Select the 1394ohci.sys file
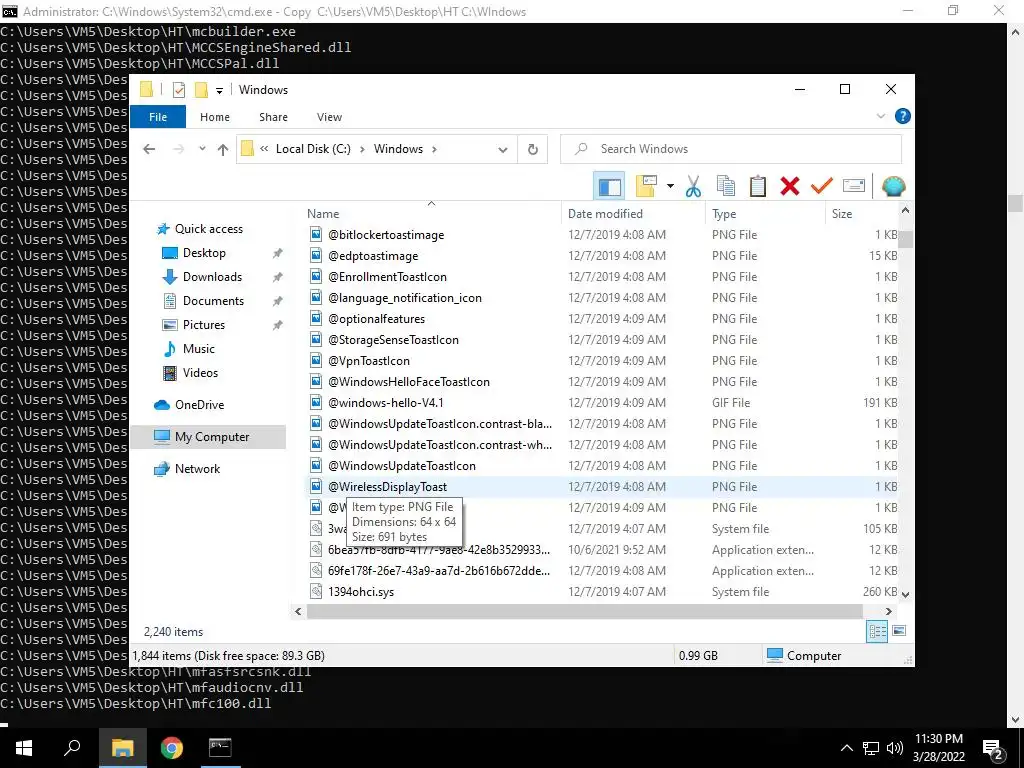This screenshot has width=1024, height=768. (x=360, y=592)
